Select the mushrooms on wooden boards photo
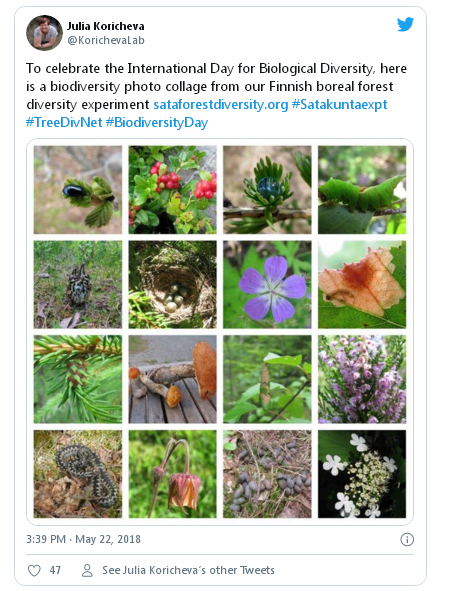The height and width of the screenshot is (591, 462). pos(173,379)
